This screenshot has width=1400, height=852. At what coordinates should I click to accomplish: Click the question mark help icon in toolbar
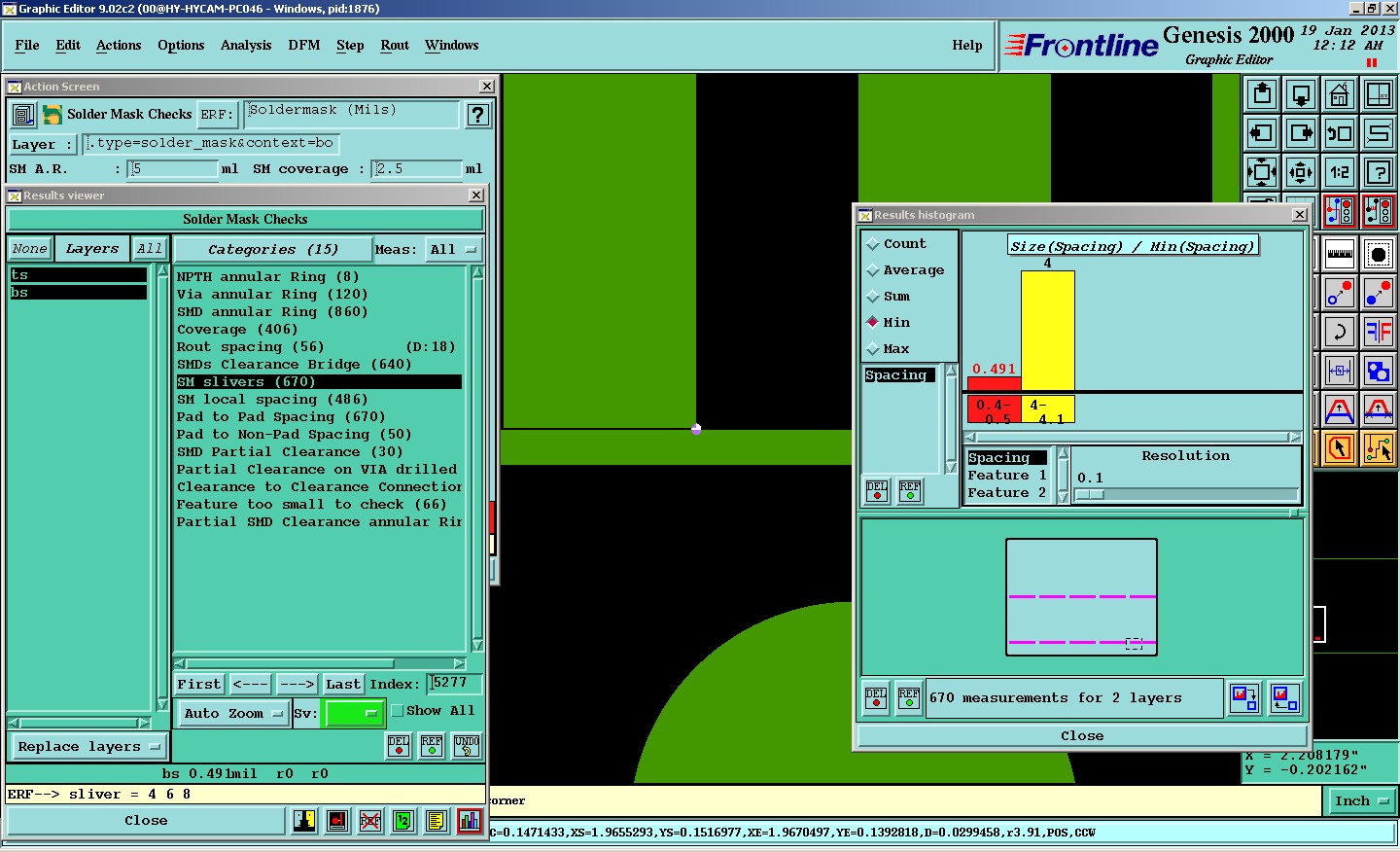[1379, 172]
